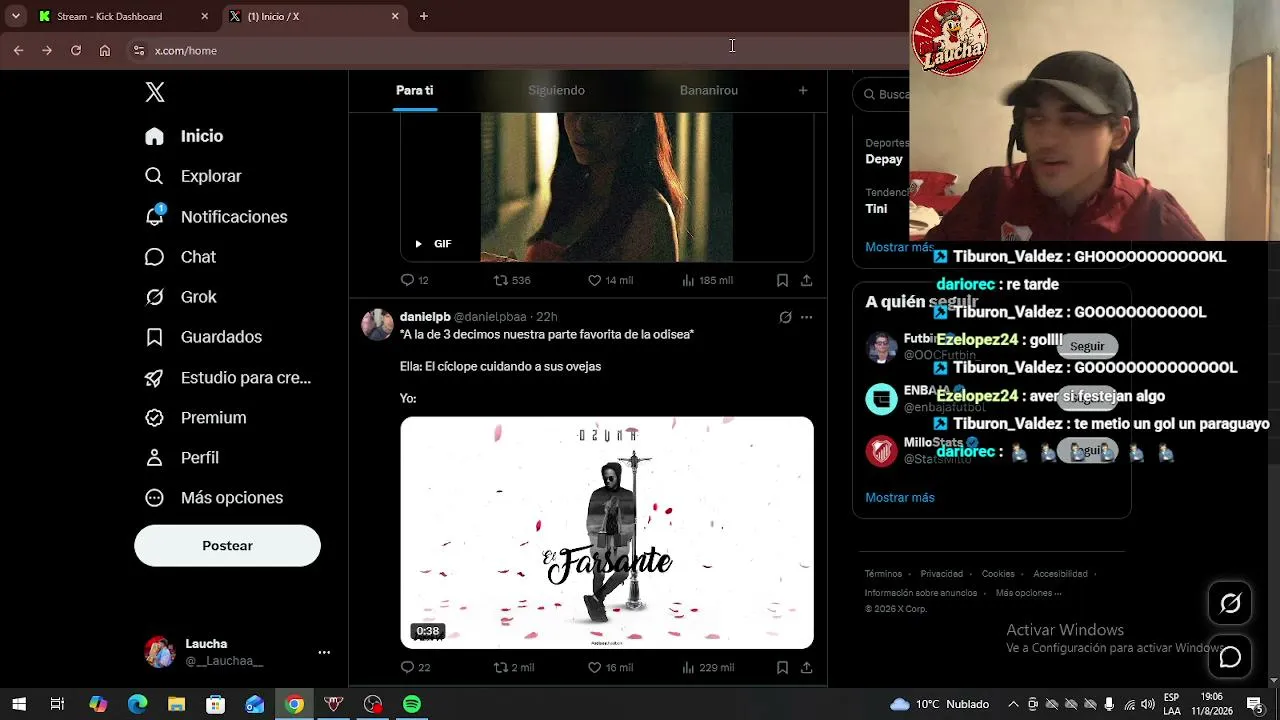The width and height of the screenshot is (1280, 720).
Task: Bookmark danielpb's post
Action: (x=782, y=667)
